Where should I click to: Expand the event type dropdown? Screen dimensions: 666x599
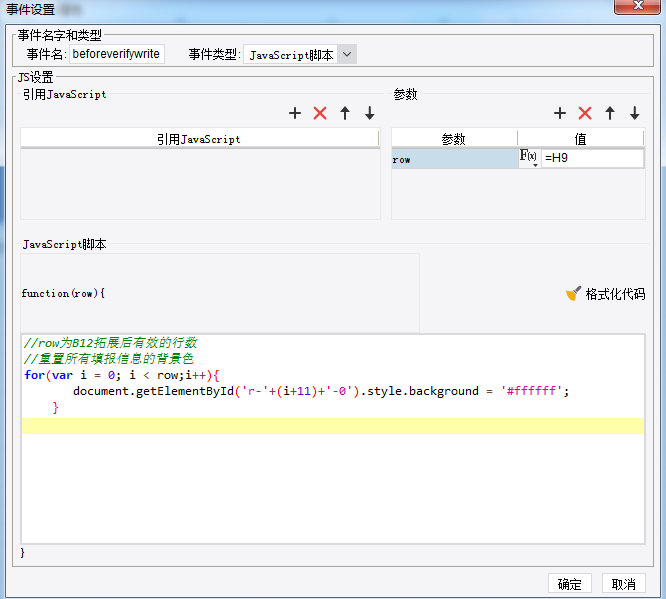pos(347,55)
